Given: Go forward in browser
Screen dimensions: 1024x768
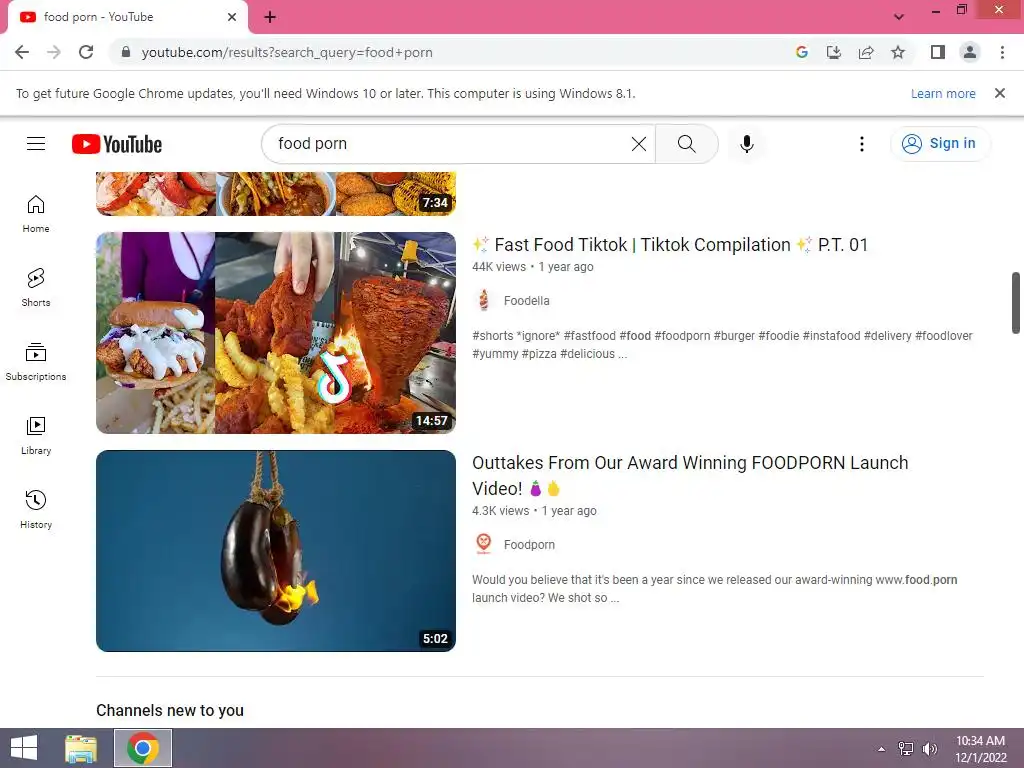Looking at the screenshot, I should (54, 52).
